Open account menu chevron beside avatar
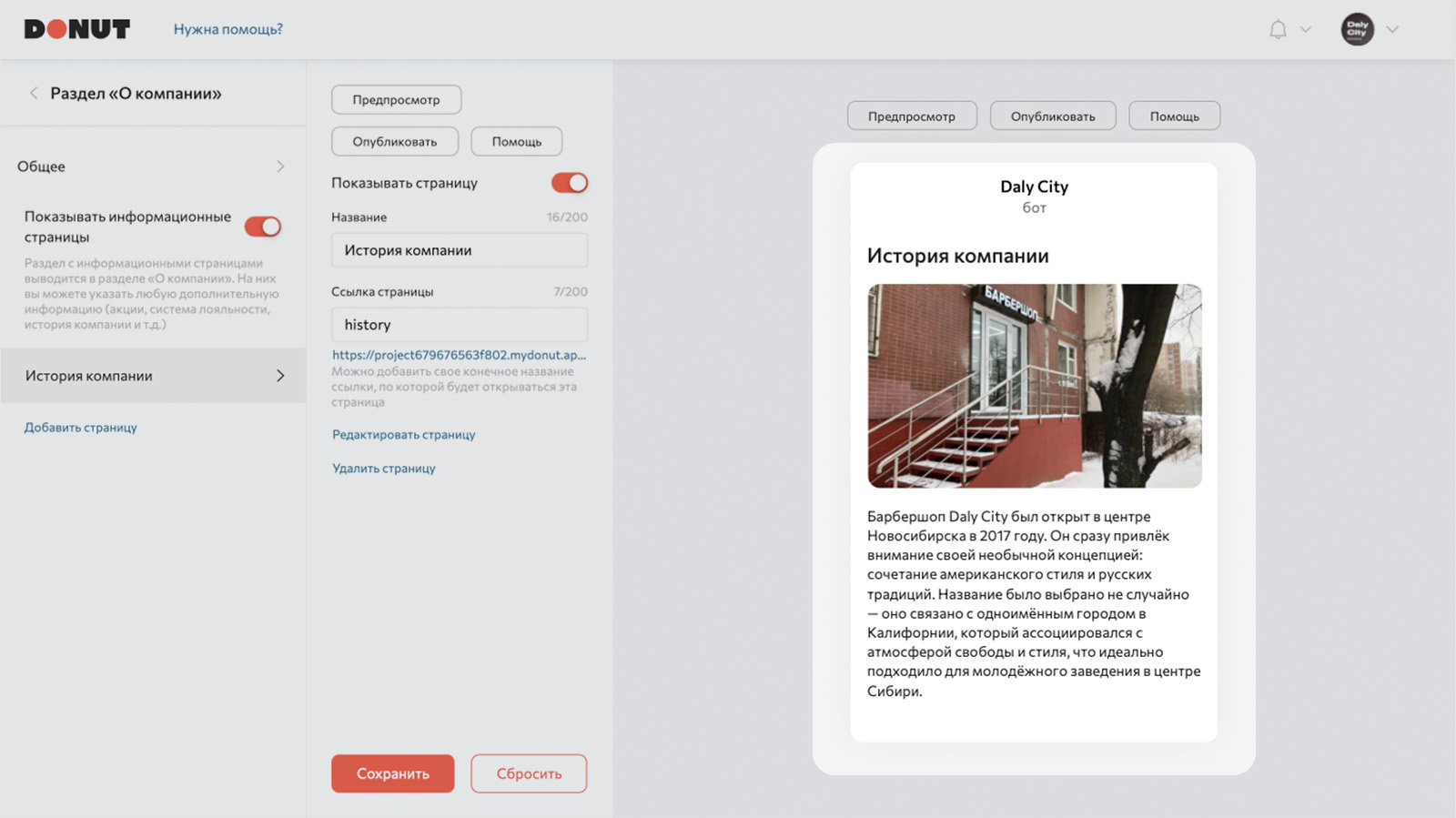Screen dimensions: 1456x818 point(1392,29)
